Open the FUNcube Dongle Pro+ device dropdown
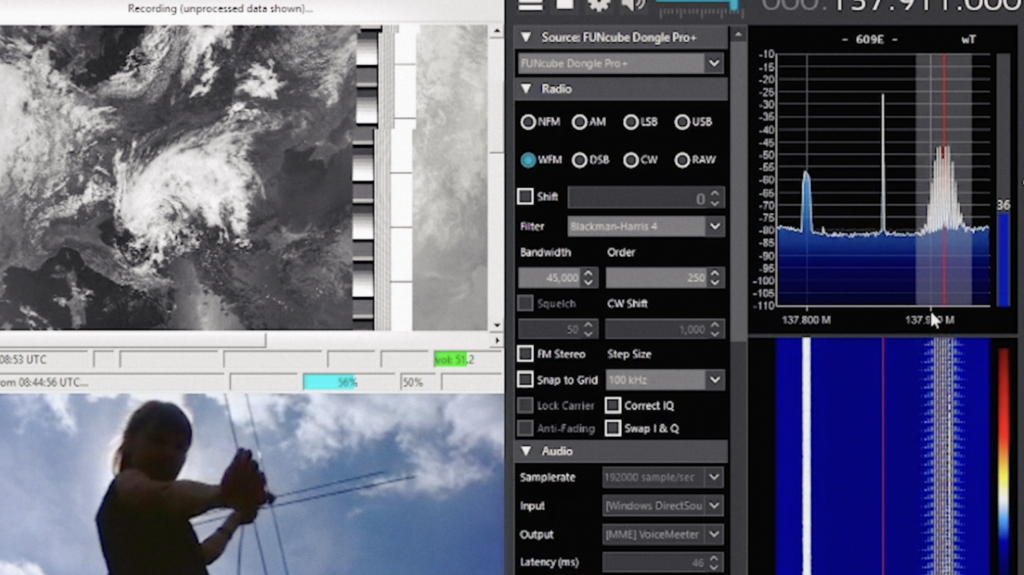The height and width of the screenshot is (575, 1024). tap(714, 63)
